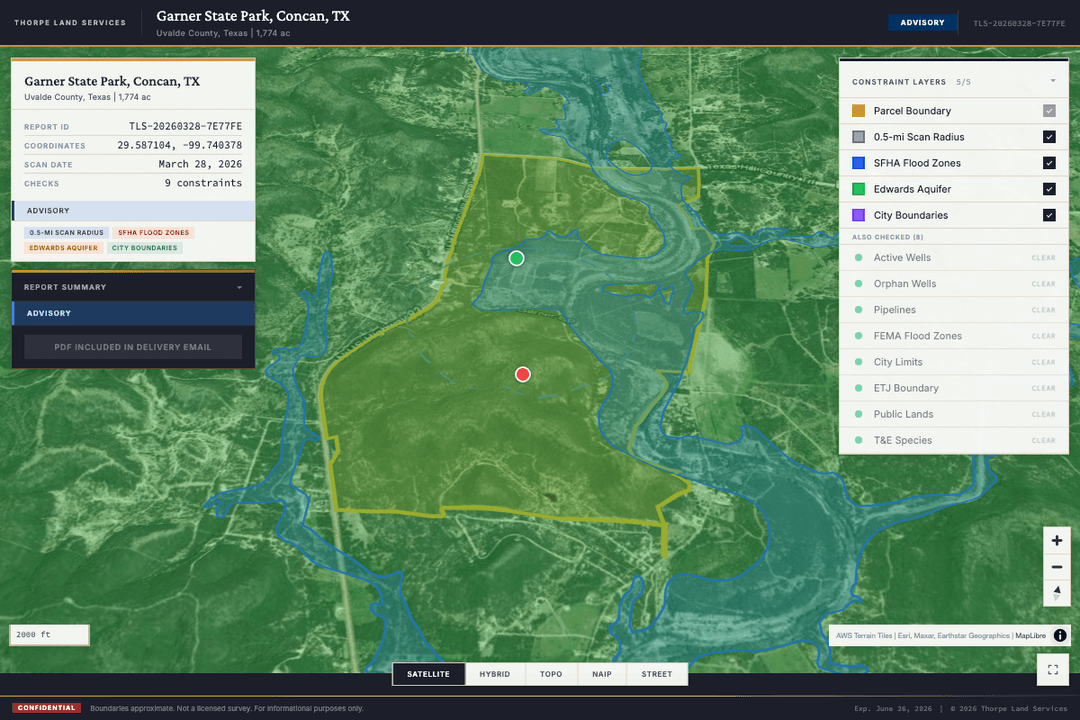Viewport: 1080px width, 720px height.
Task: Clear the Active Wells check result
Action: (1043, 258)
